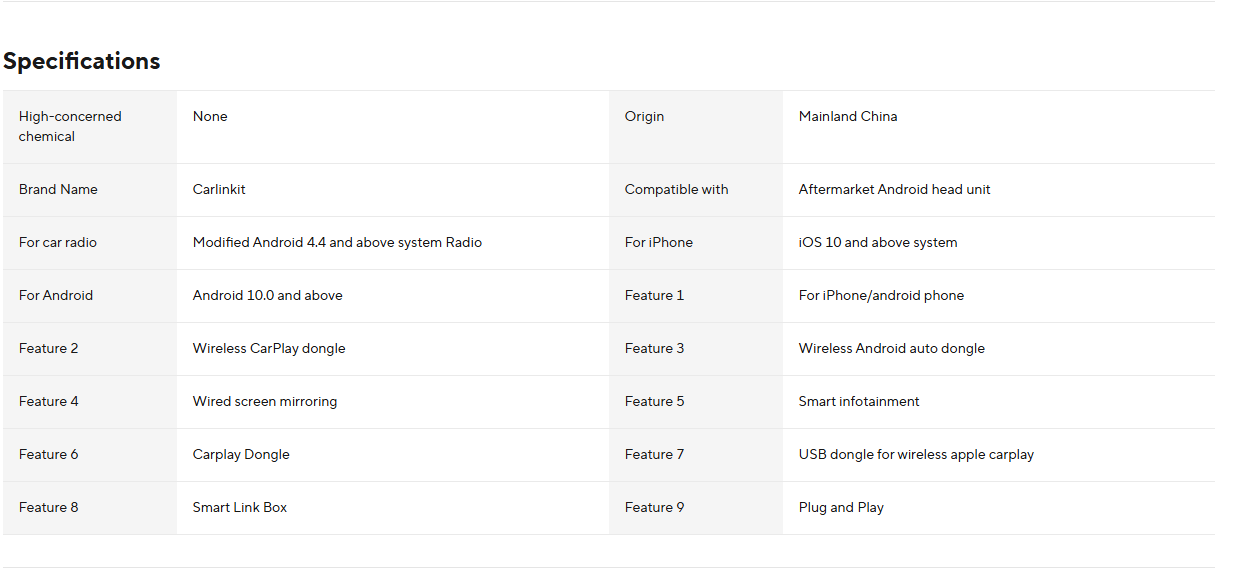Click For iPhone/android phone value
Viewport: 1234px width, 574px height.
pos(881,295)
